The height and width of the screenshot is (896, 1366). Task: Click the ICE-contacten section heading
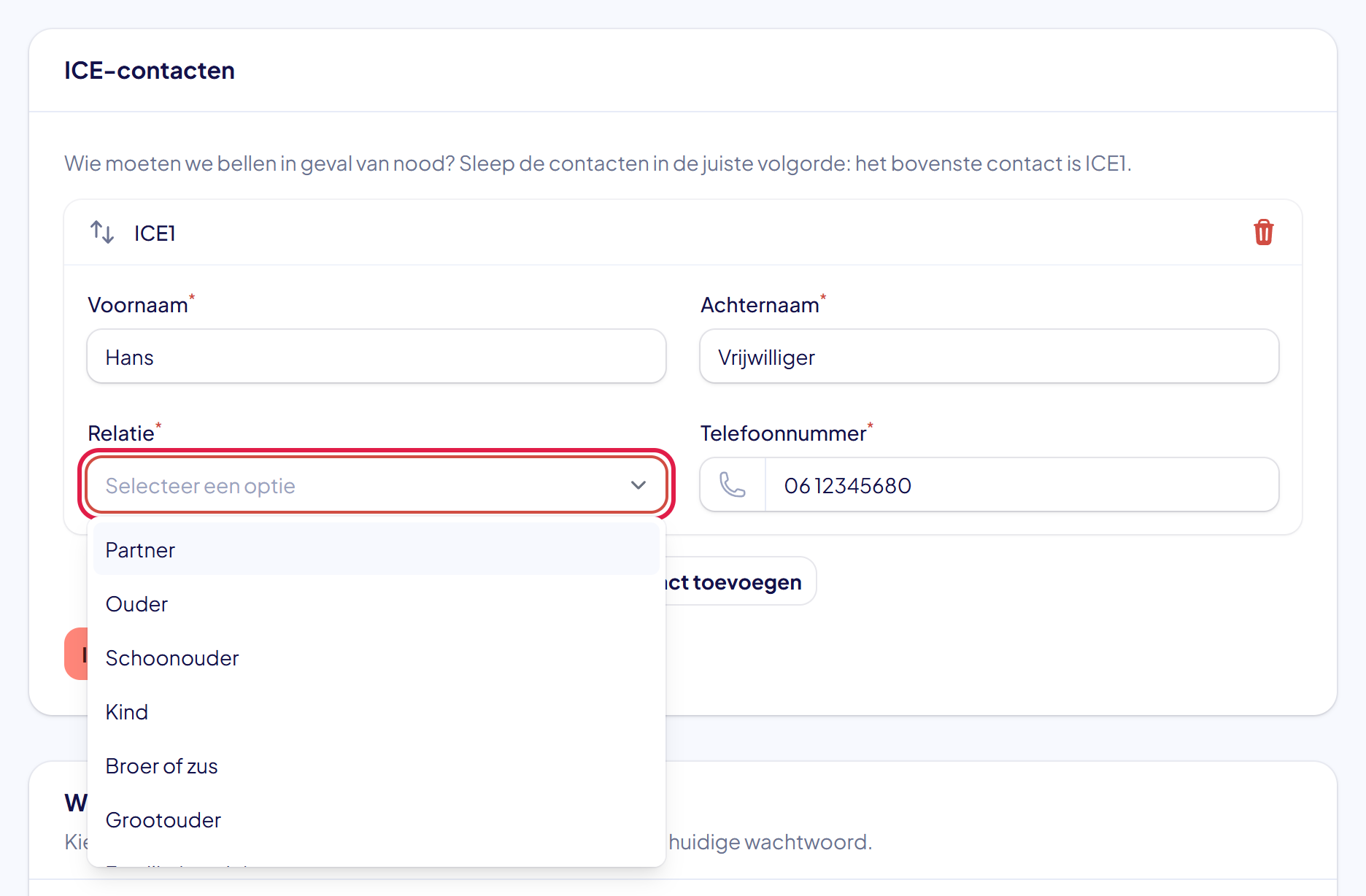[x=150, y=70]
